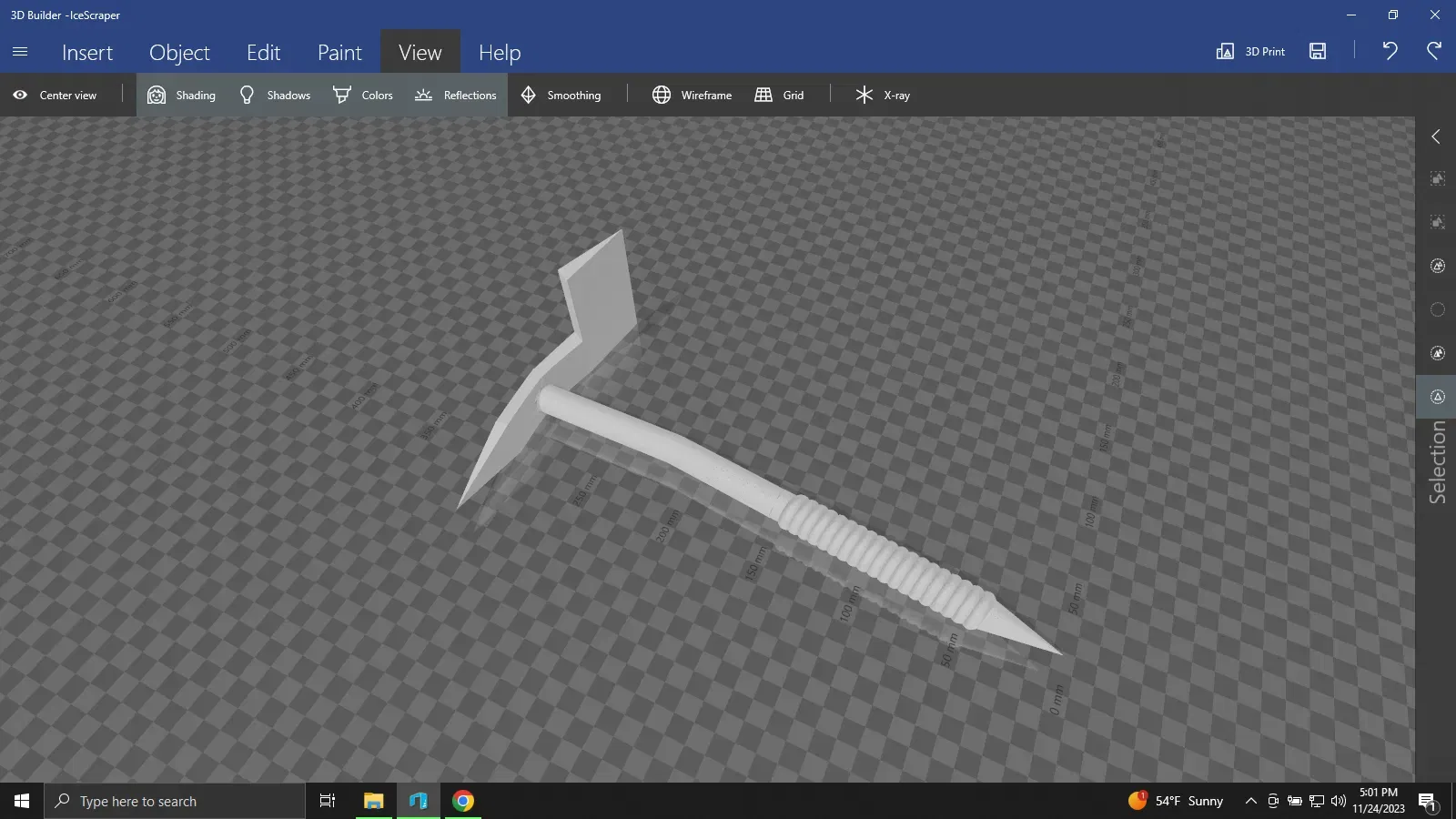Click the 3D Print button
The width and height of the screenshot is (1456, 819).
(1250, 52)
